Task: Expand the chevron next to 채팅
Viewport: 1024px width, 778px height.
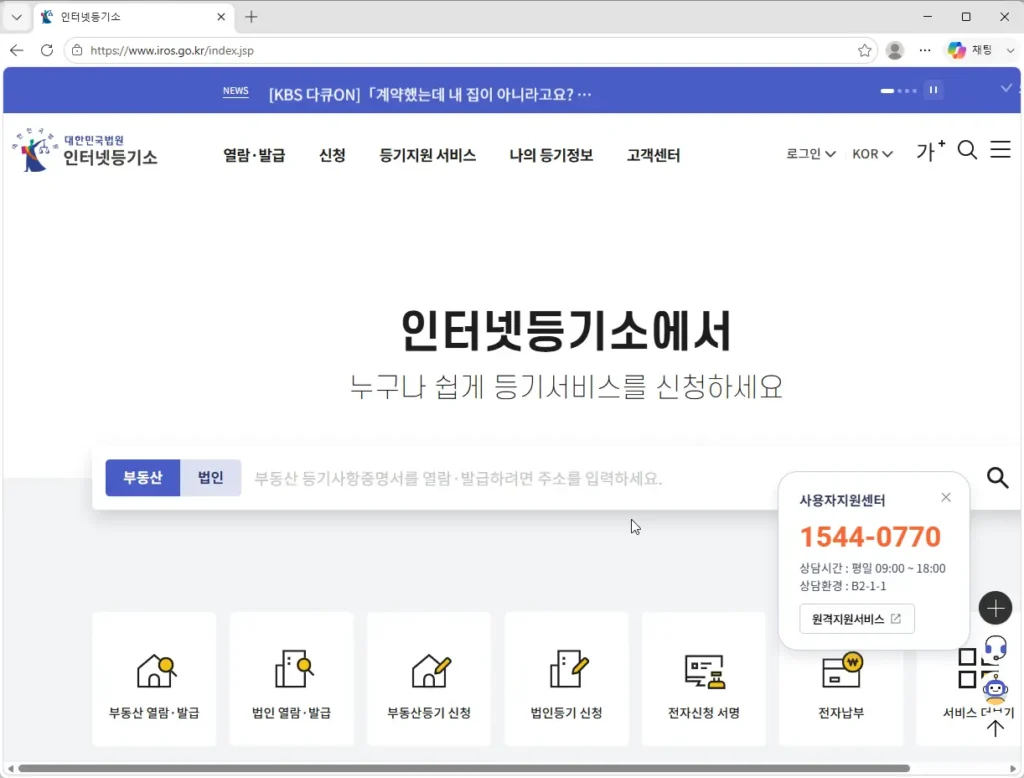Action: click(1010, 50)
